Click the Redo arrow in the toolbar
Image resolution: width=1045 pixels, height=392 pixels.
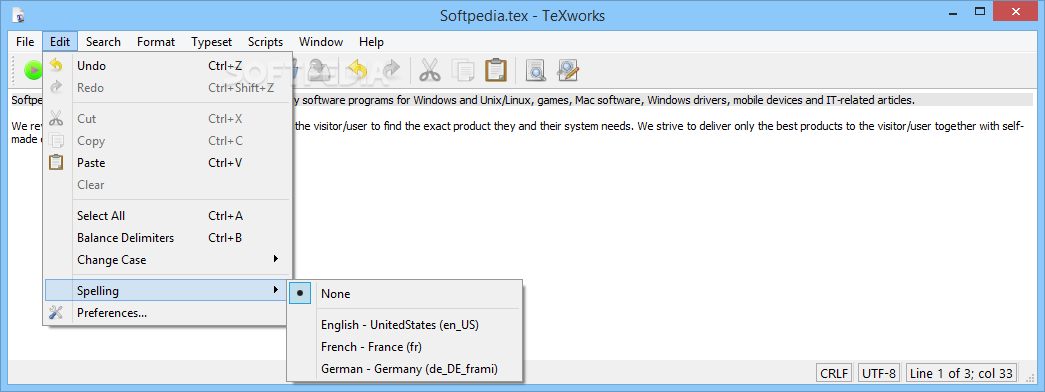click(x=392, y=70)
